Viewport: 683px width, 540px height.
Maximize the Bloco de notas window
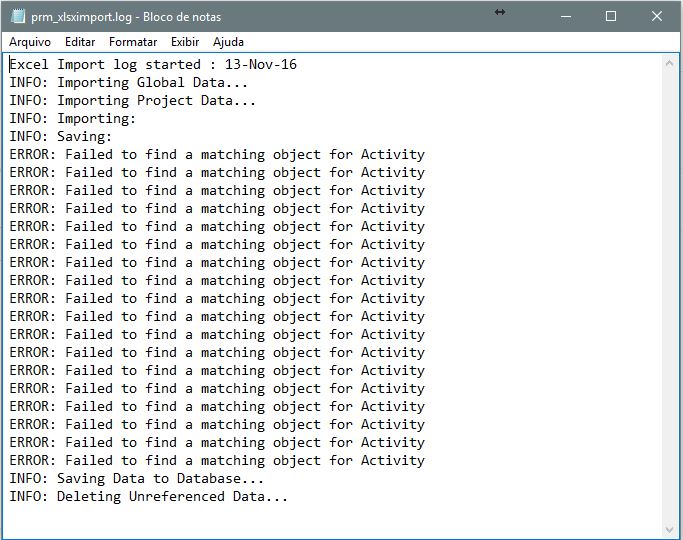pyautogui.click(x=611, y=17)
